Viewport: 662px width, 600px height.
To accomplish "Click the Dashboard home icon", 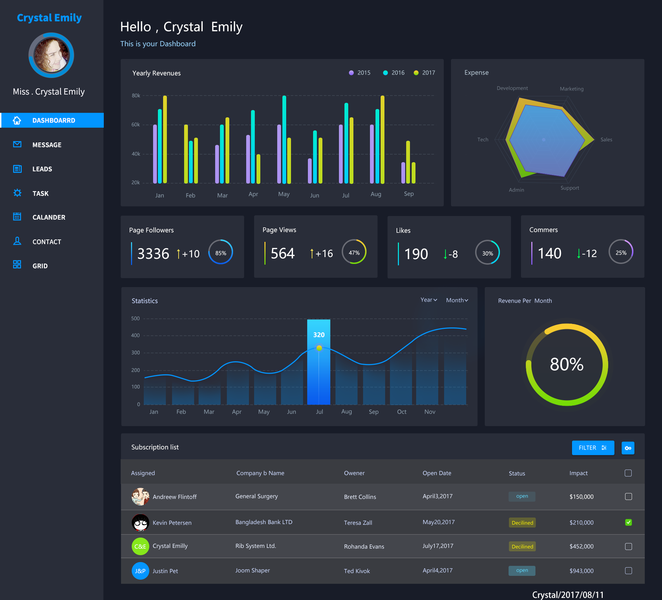I will pyautogui.click(x=17, y=120).
